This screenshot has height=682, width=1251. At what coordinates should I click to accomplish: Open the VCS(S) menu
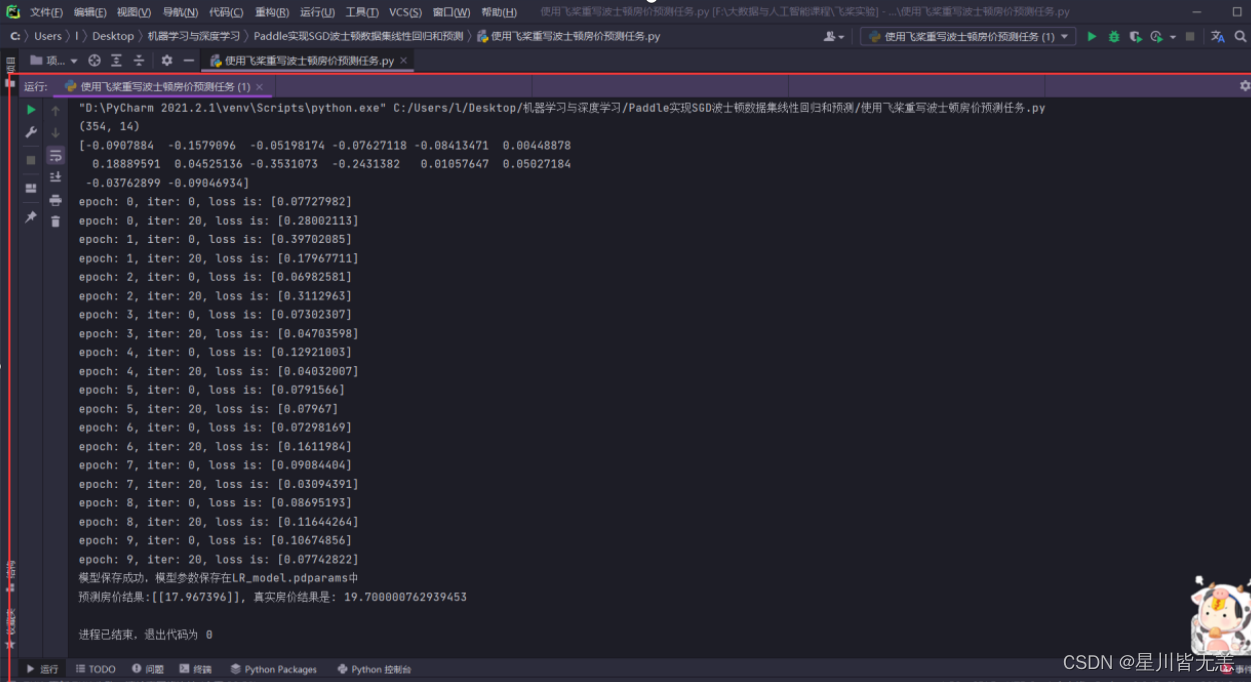[x=405, y=12]
